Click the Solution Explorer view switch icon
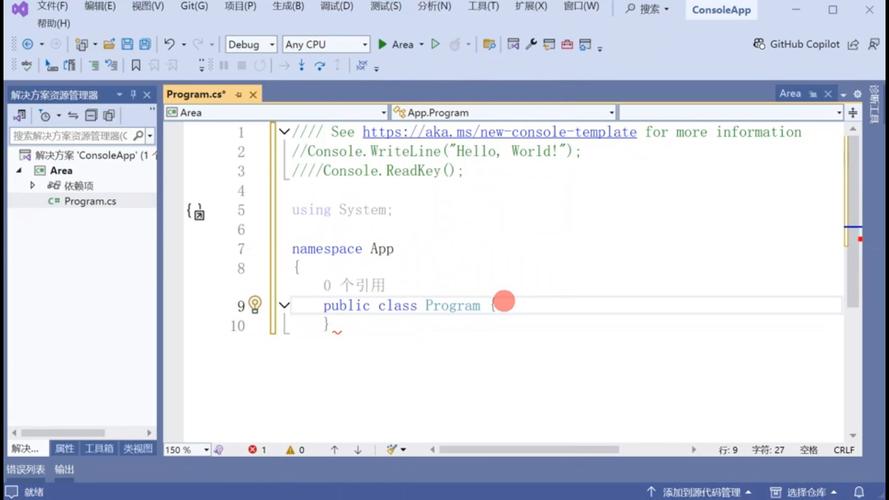 pos(20,116)
